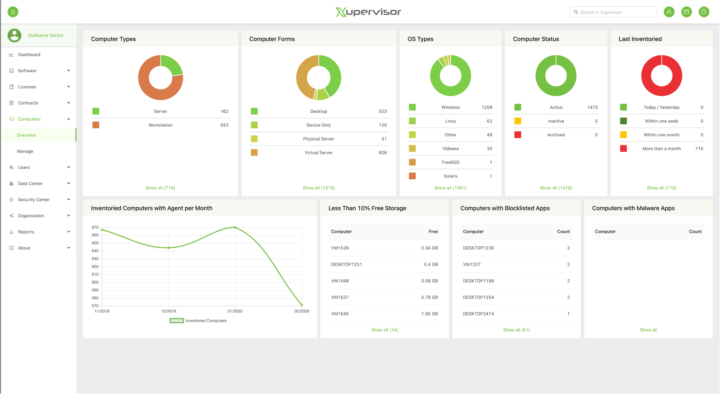This screenshot has width=720, height=394.
Task: Click DESKTOP2474 in blocklisted apps table
Action: point(478,314)
